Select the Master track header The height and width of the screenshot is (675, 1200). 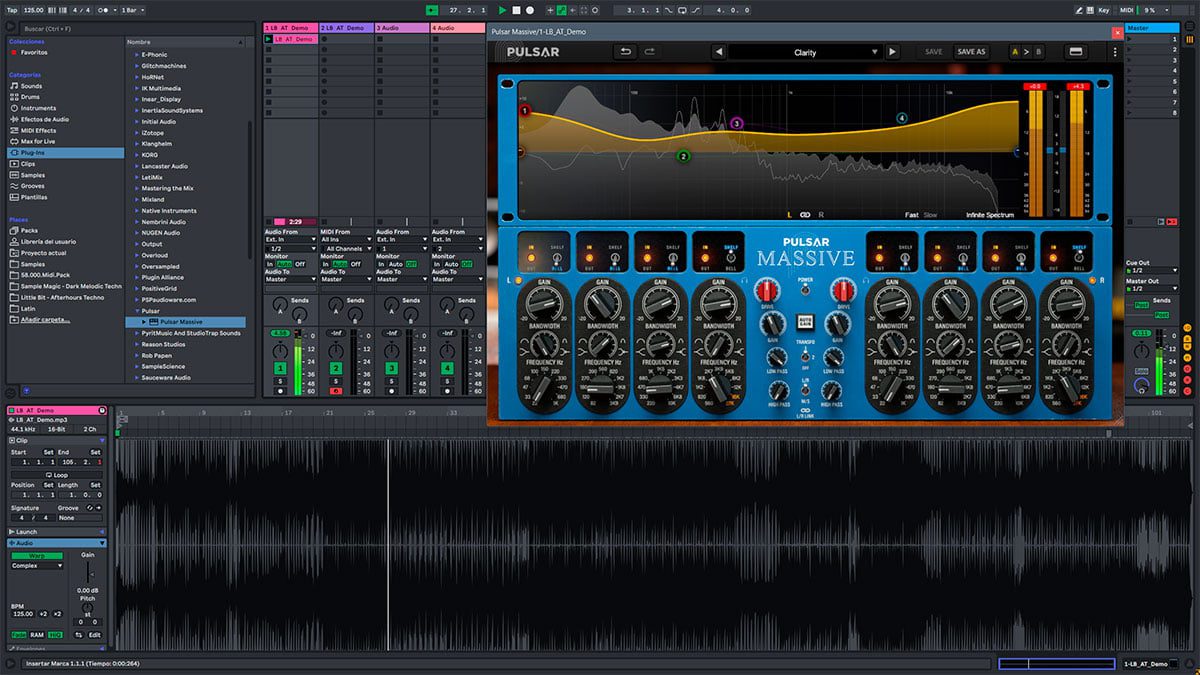[1152, 27]
